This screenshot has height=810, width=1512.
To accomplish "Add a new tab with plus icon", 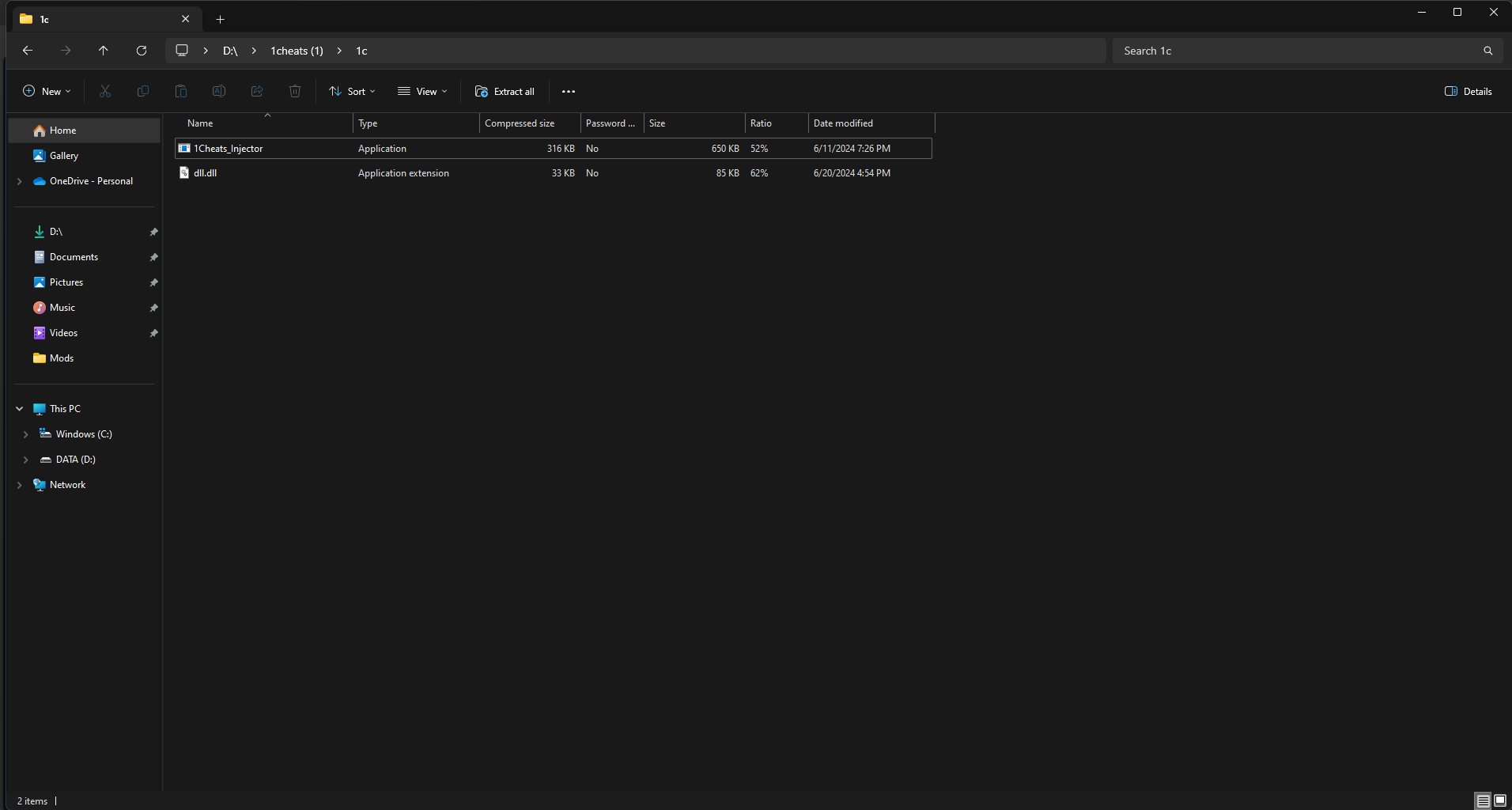I will (221, 19).
